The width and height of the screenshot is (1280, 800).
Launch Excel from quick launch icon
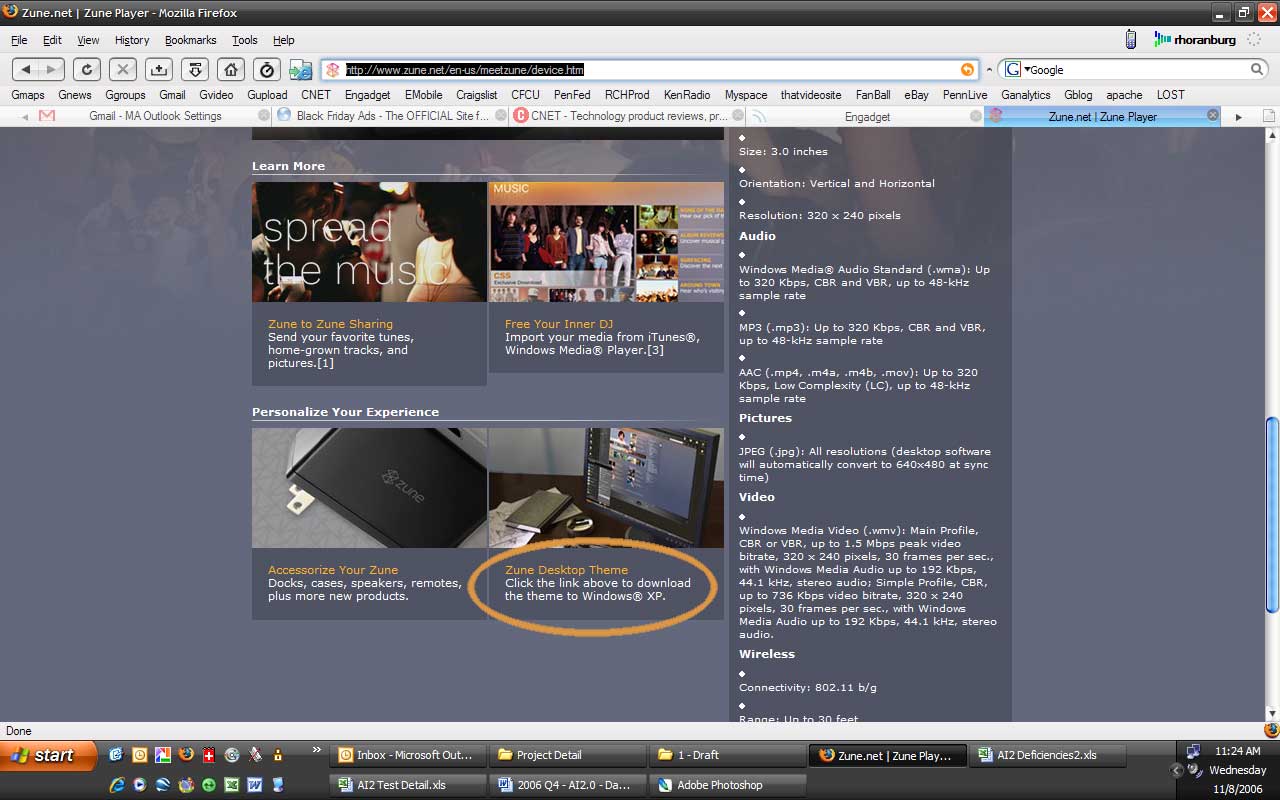click(x=231, y=785)
